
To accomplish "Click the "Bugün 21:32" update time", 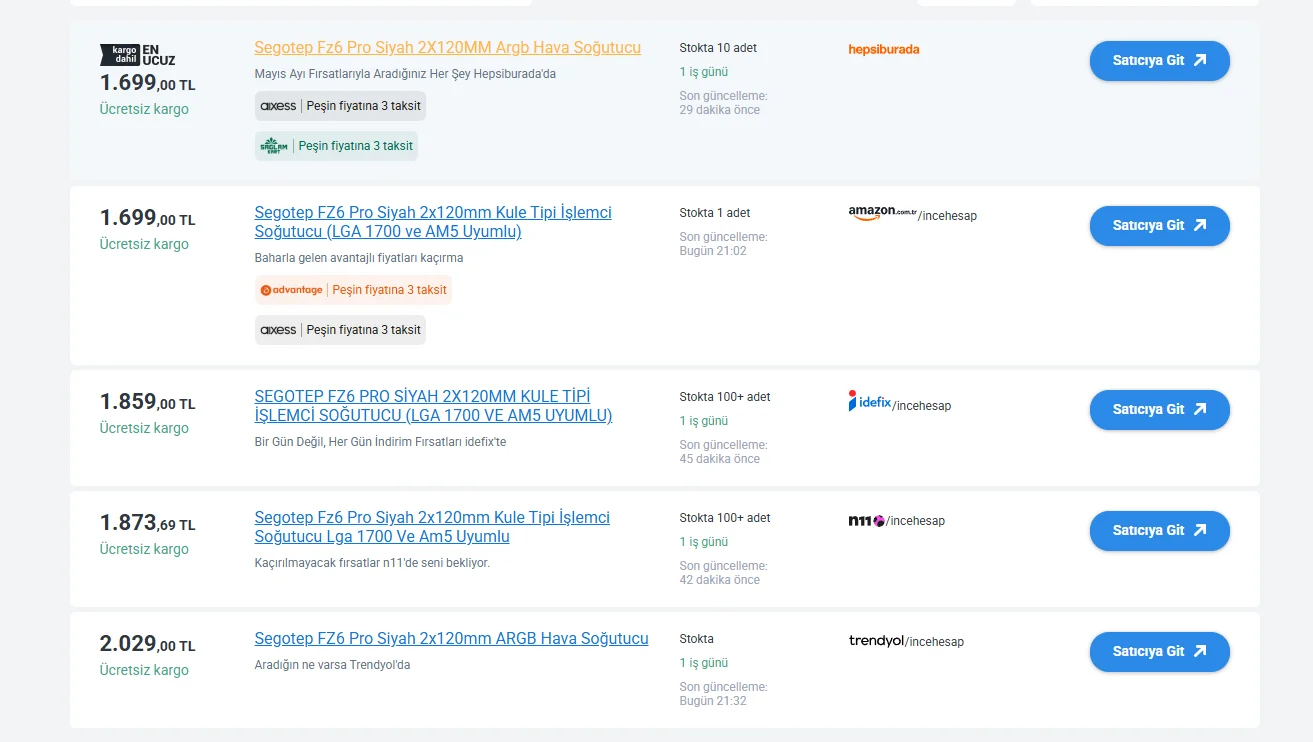I will (x=713, y=701).
